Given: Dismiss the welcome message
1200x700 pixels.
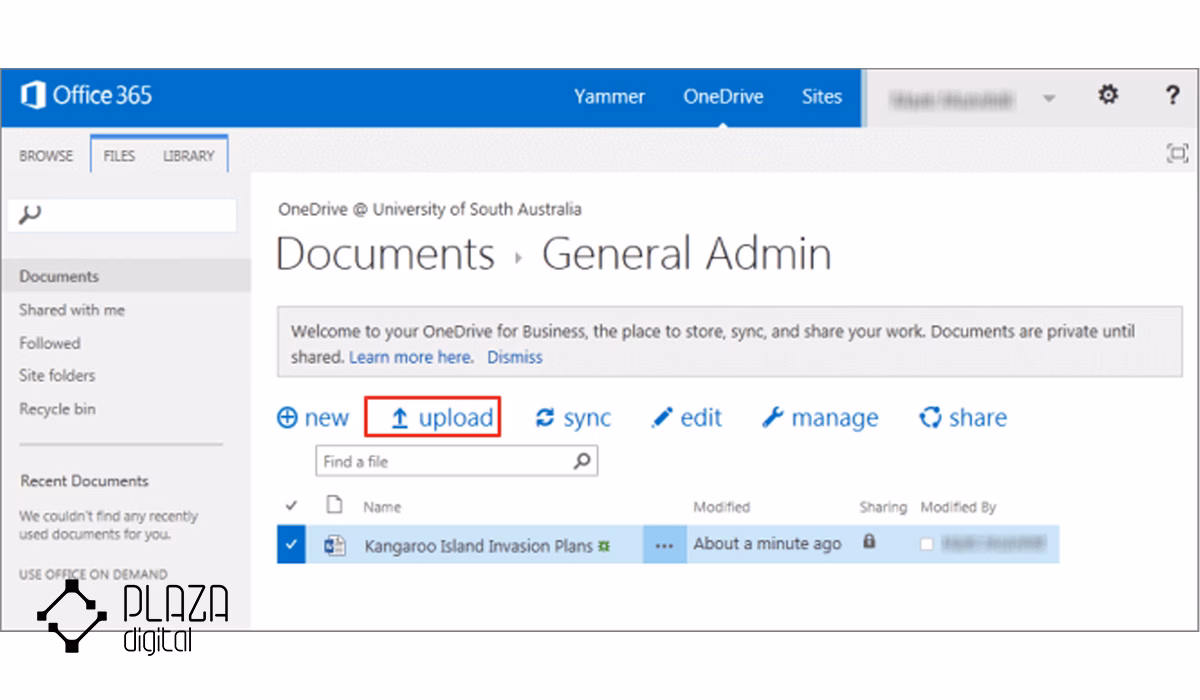Looking at the screenshot, I should pos(515,357).
